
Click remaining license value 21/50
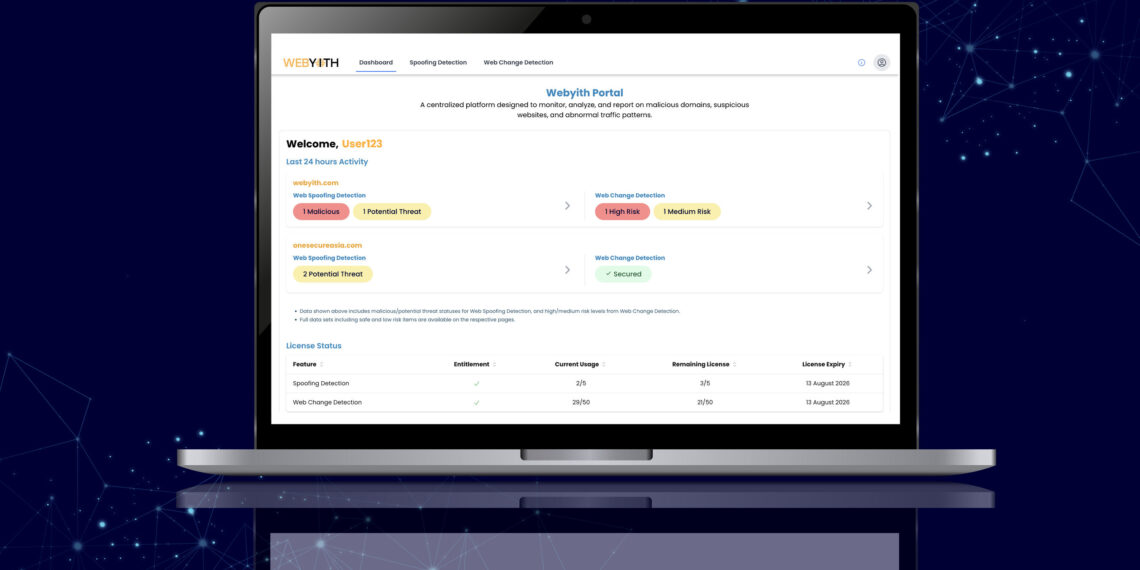pyautogui.click(x=705, y=402)
